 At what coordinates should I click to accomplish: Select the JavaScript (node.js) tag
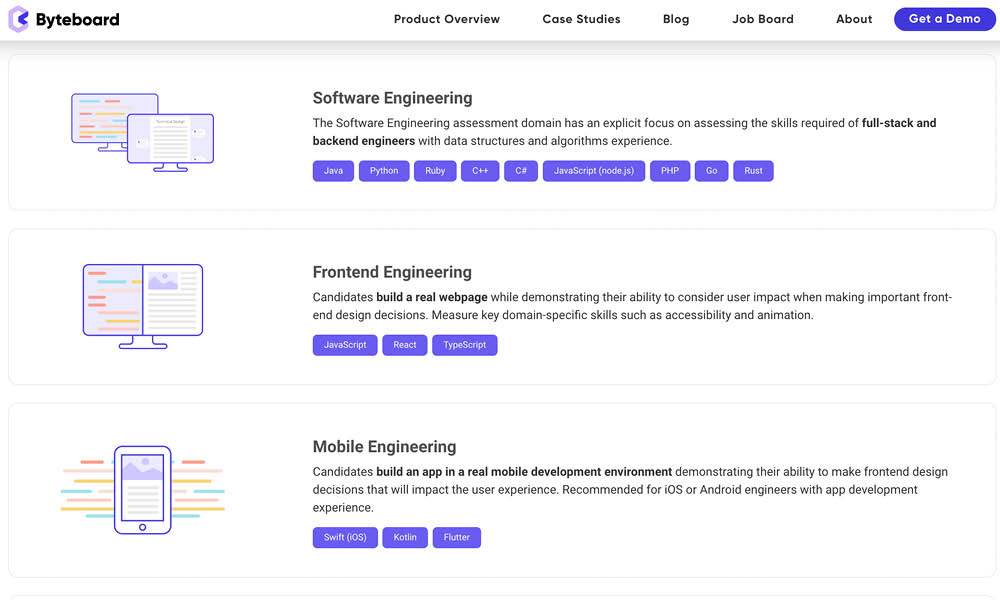594,170
